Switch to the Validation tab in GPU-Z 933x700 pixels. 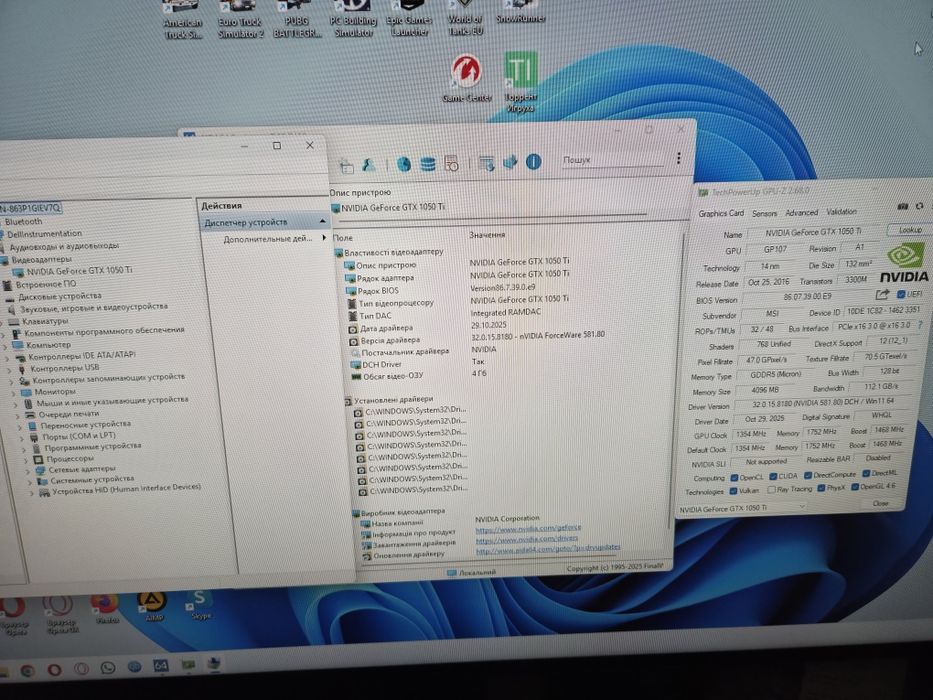pos(841,211)
